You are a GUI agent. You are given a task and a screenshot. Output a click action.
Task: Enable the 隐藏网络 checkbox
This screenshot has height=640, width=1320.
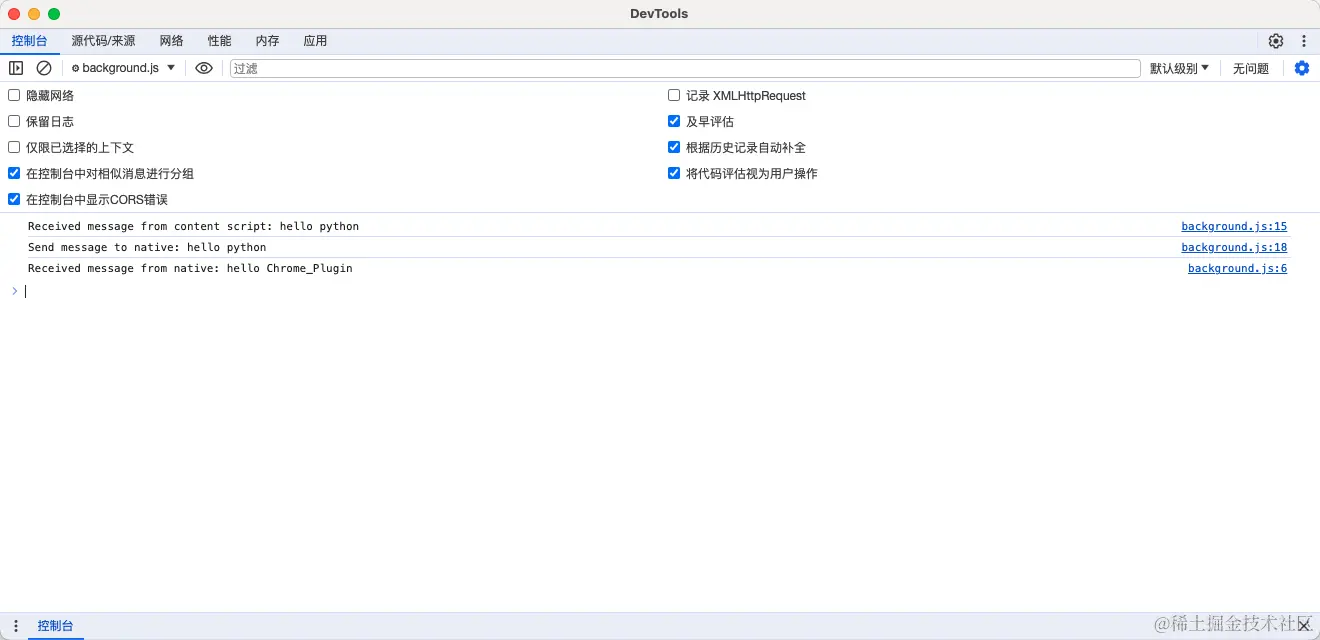14,95
